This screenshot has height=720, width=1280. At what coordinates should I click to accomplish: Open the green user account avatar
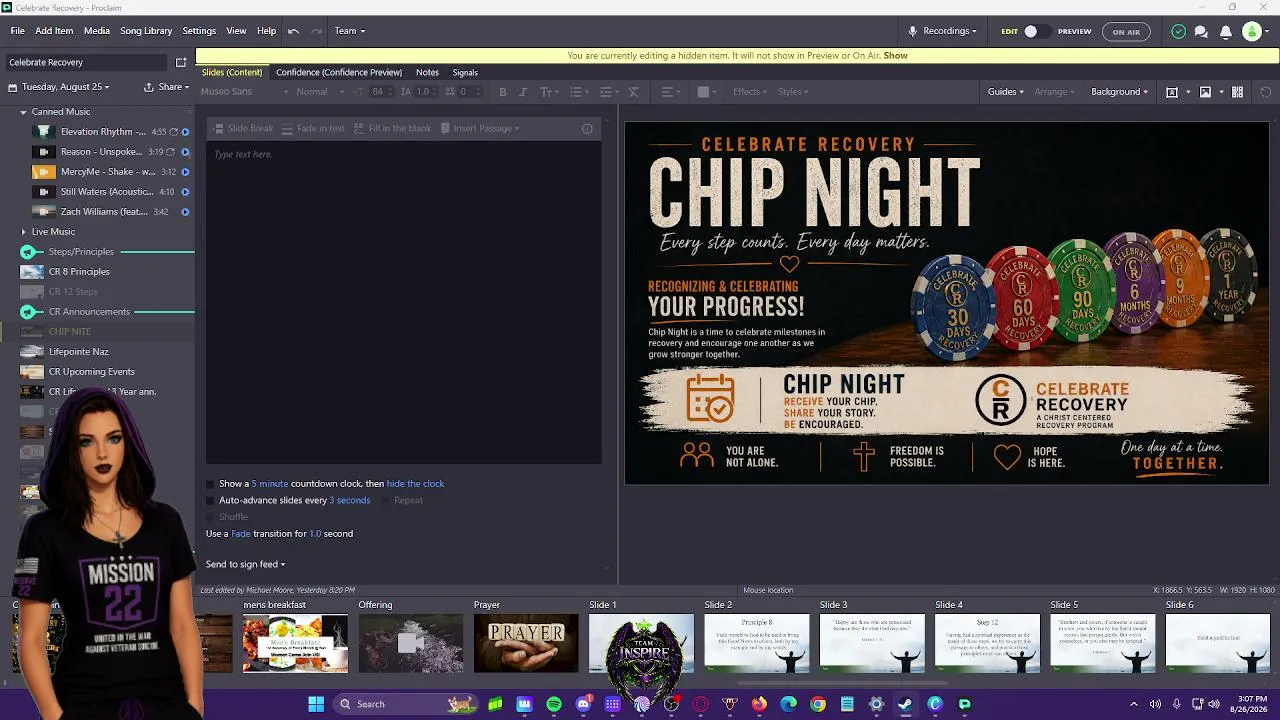(x=1251, y=32)
